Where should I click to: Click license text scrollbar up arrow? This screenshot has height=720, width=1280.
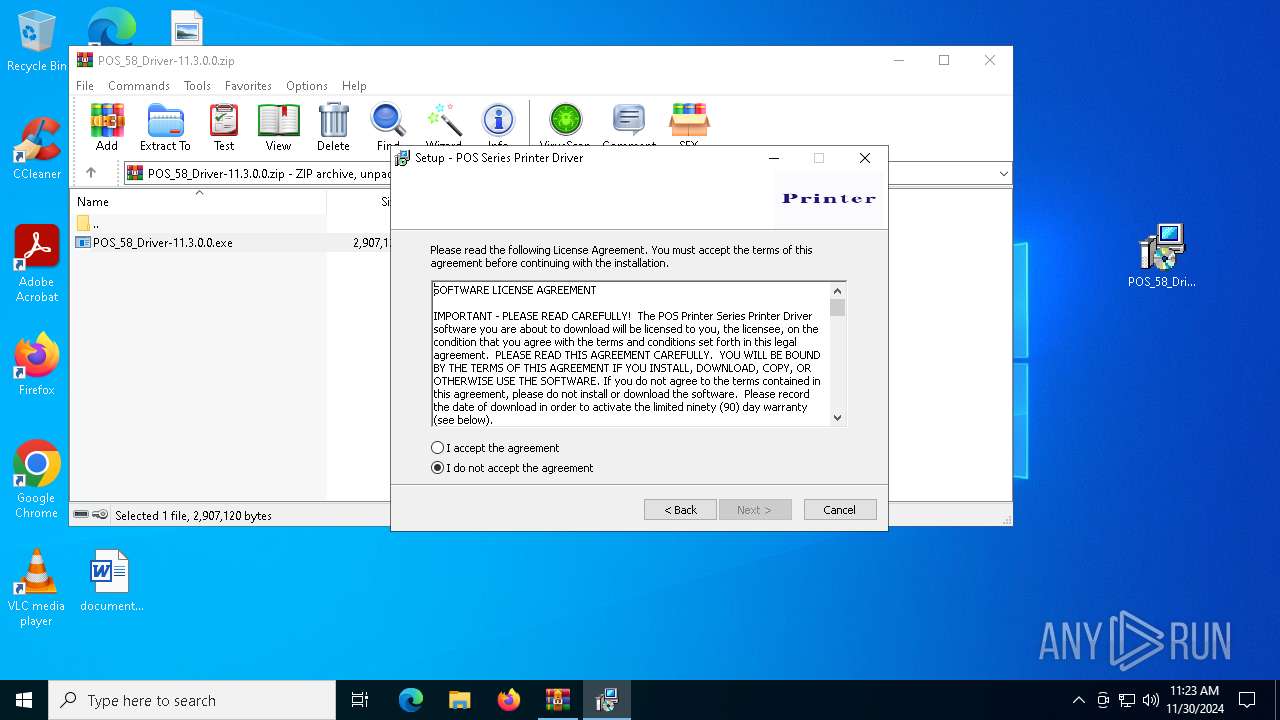(x=838, y=291)
